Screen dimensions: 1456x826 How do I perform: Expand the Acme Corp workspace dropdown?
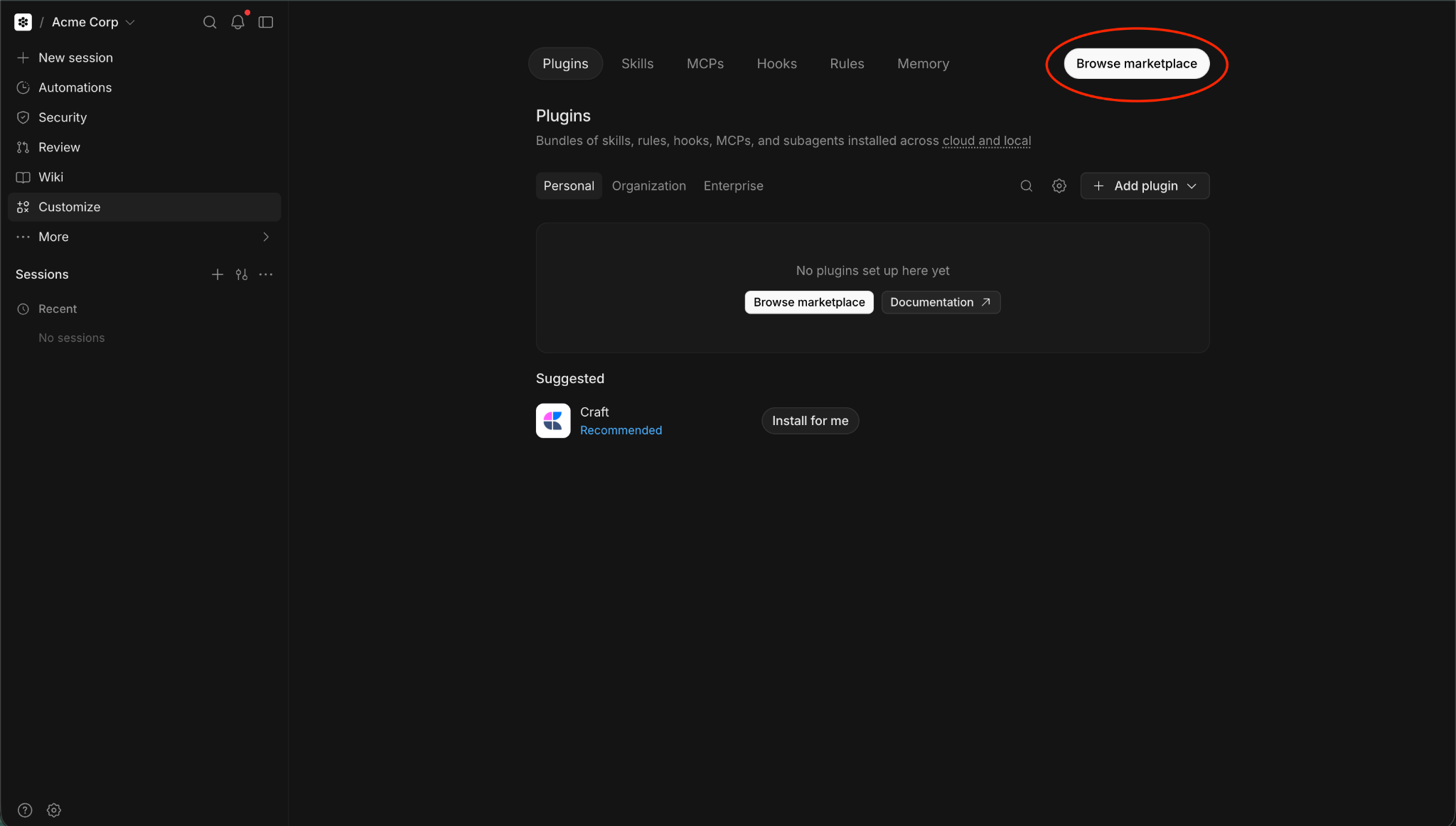pos(93,22)
